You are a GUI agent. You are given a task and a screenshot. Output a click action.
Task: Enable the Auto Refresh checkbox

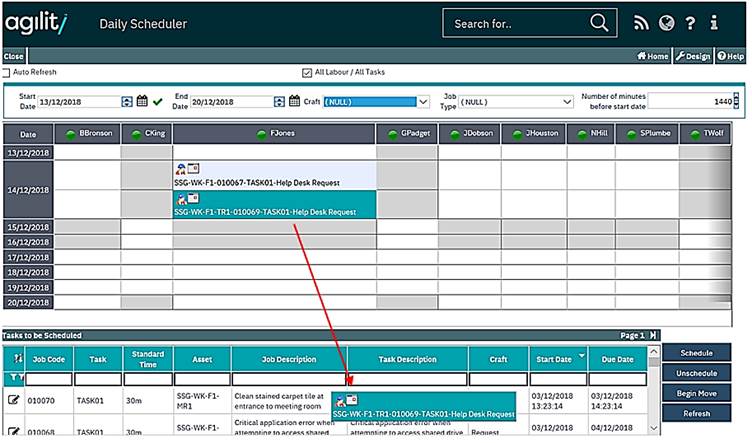(x=6, y=73)
